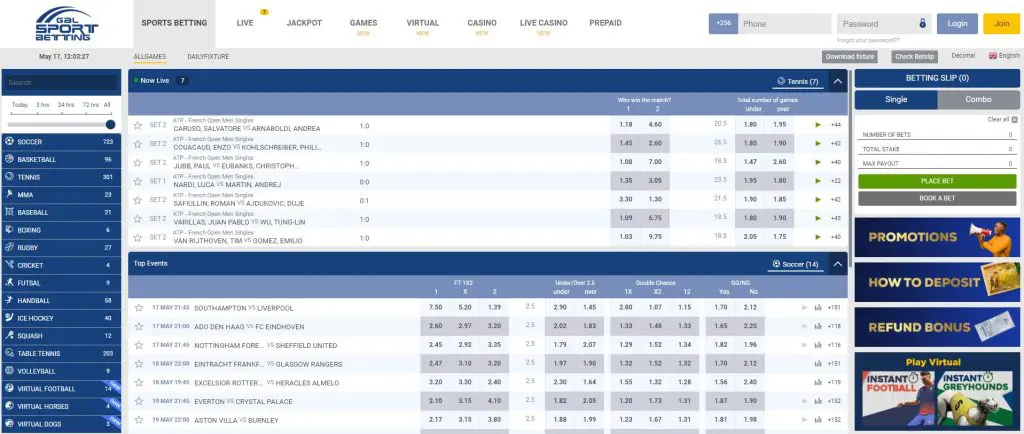Expand +44 more markets for Caruso match
The image size is (1024, 434).
[835, 125]
